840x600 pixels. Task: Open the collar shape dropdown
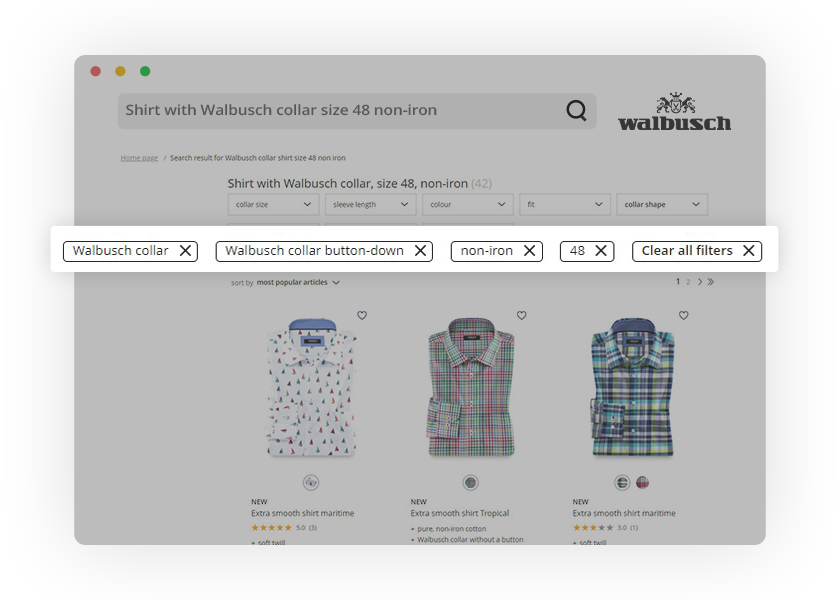(x=662, y=205)
